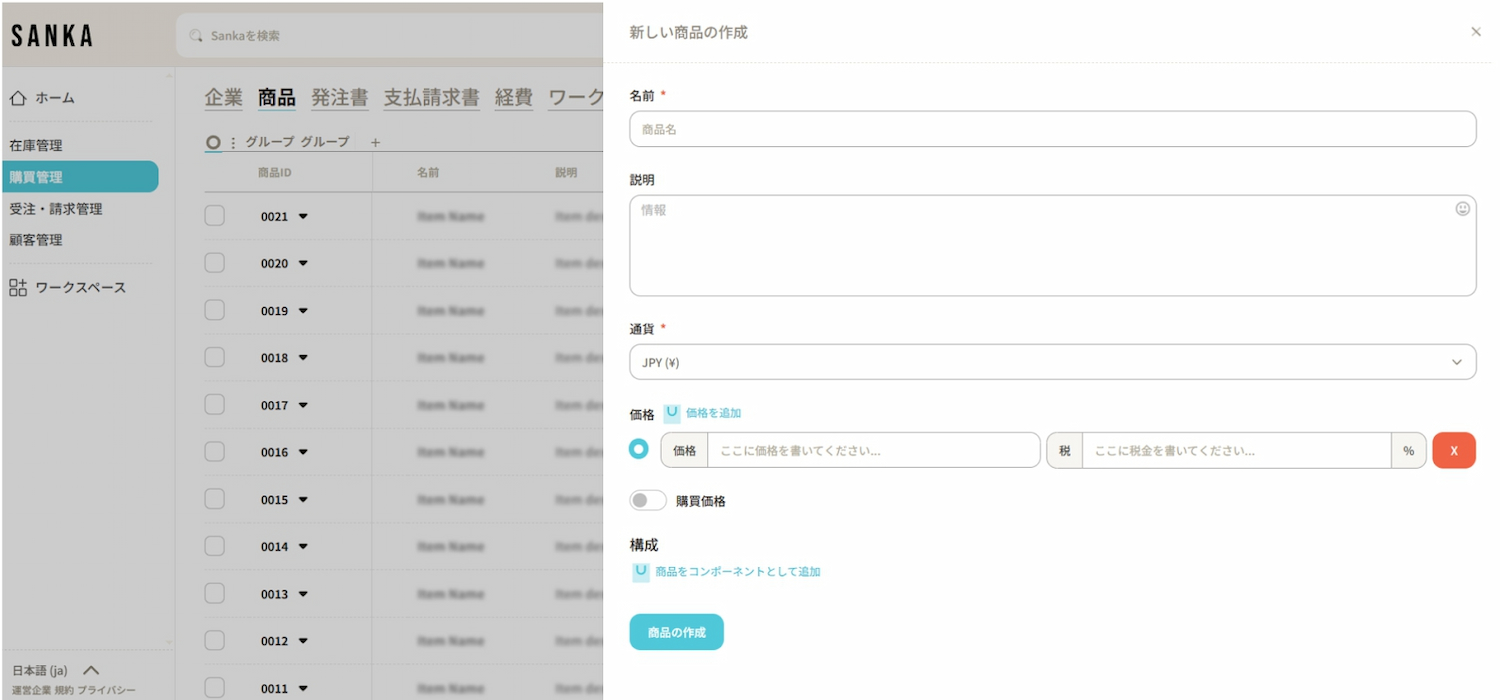The width and height of the screenshot is (1500, 700).
Task: Click the search magnifier icon
Action: [196, 36]
